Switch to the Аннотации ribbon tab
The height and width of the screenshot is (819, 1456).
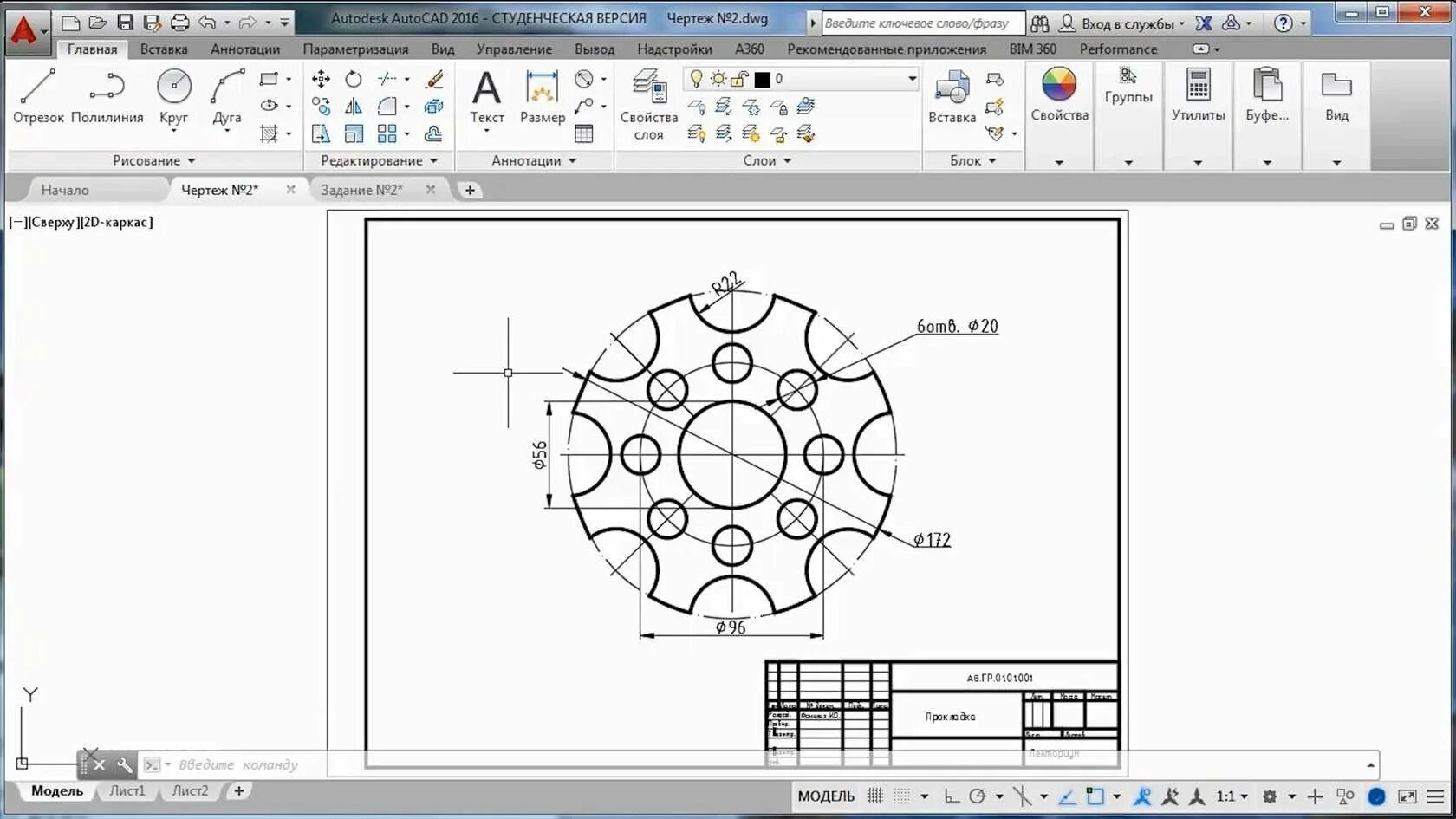click(245, 49)
